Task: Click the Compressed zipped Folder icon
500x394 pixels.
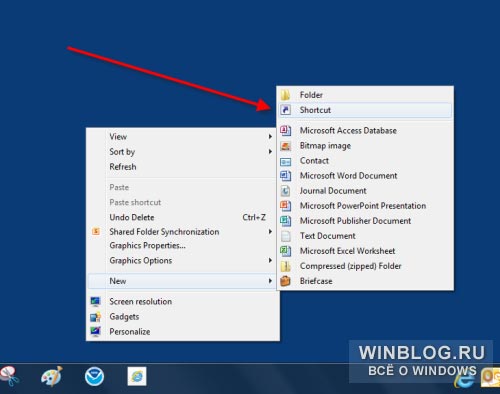Action: click(x=285, y=266)
